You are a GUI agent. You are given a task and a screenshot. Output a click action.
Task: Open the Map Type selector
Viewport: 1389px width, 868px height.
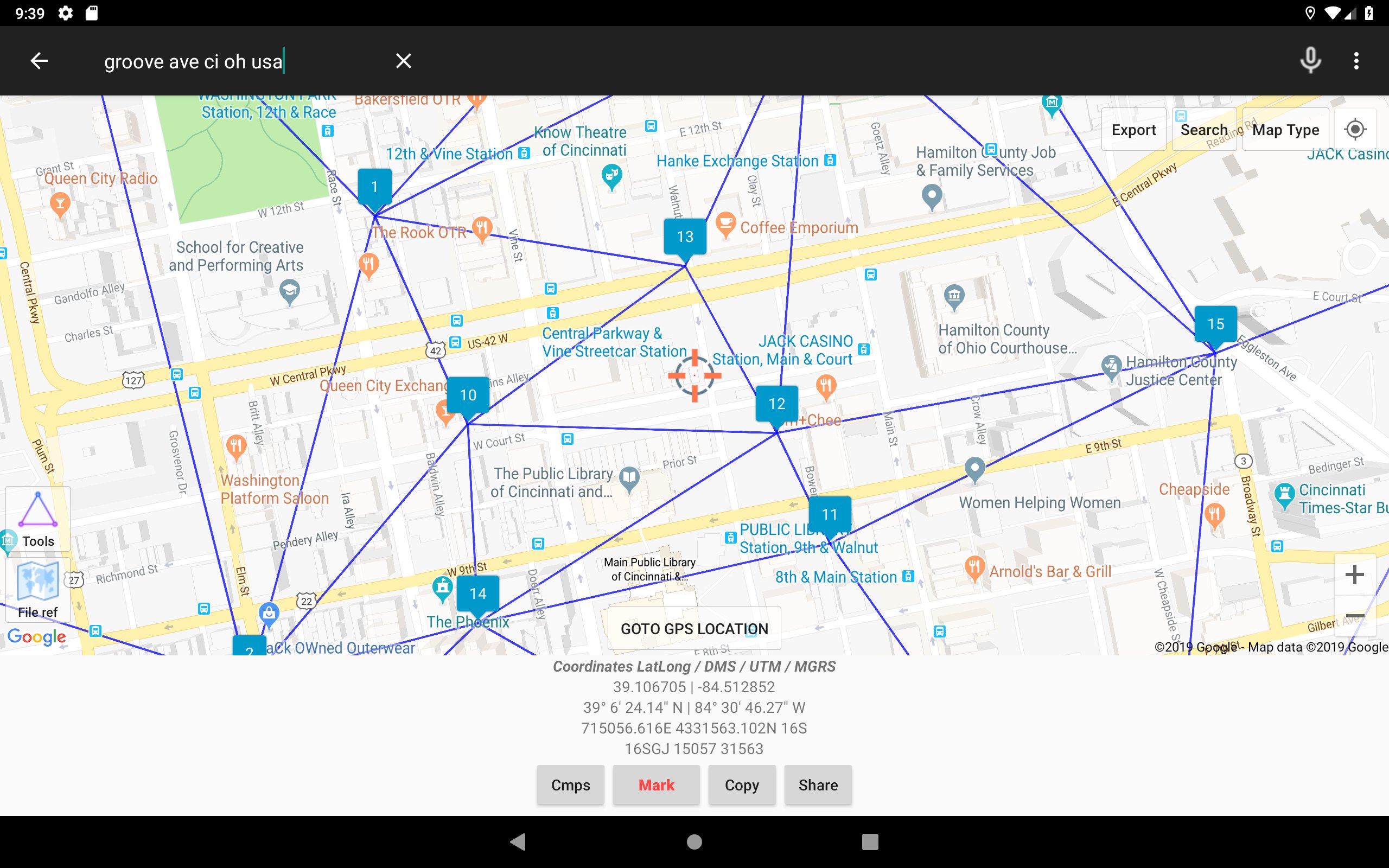pyautogui.click(x=1286, y=129)
